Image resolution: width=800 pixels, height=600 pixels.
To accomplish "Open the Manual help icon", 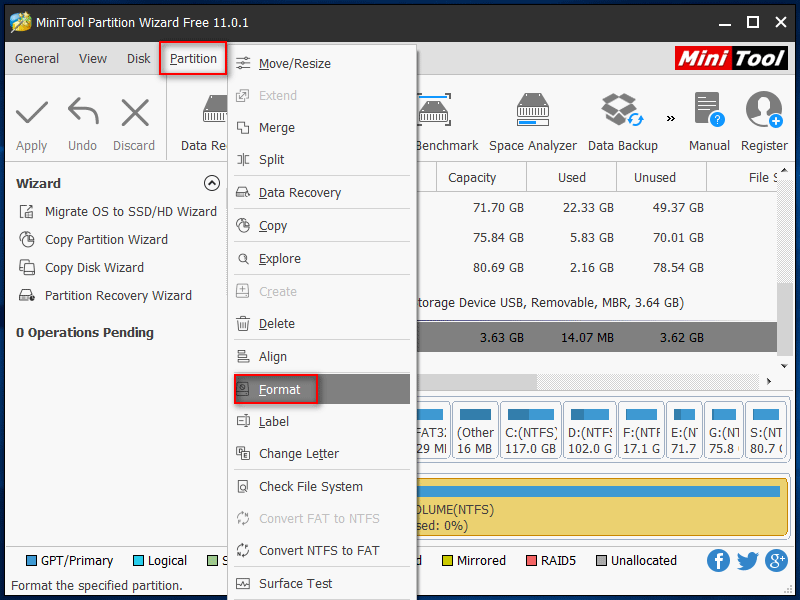I will [709, 109].
